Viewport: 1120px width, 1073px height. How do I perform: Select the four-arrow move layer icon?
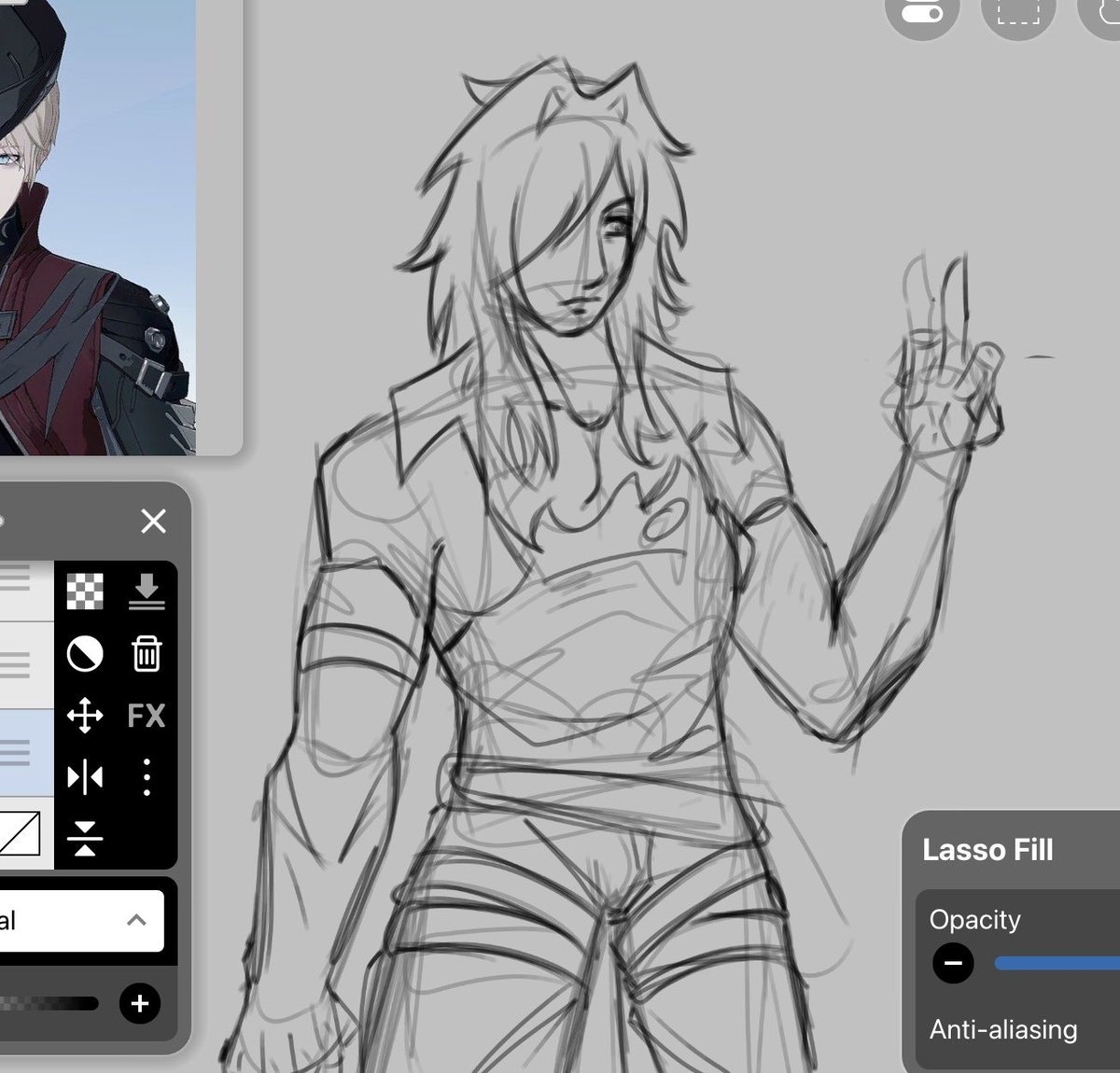pyautogui.click(x=85, y=716)
